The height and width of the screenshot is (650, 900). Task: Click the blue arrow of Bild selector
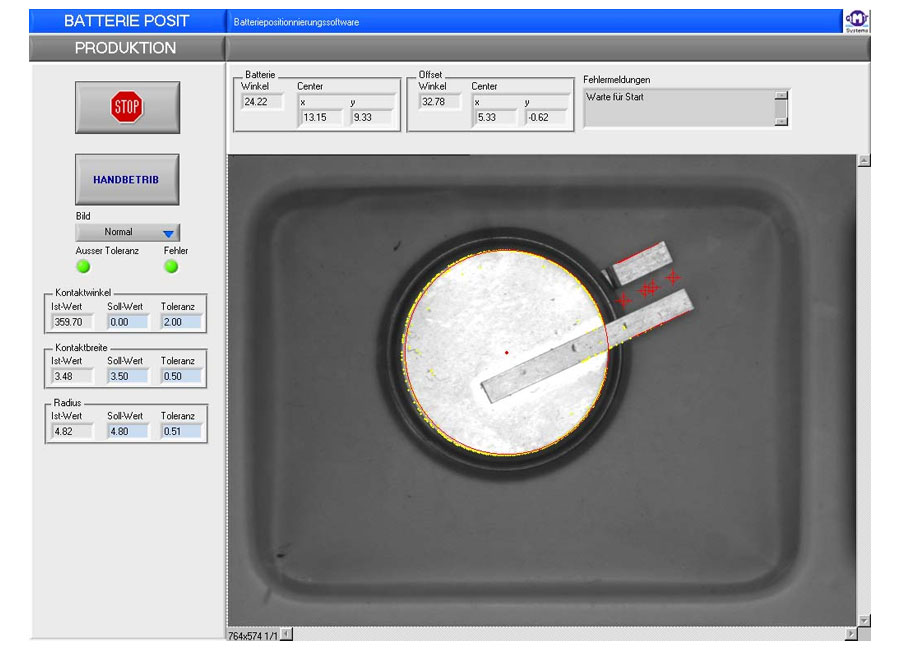pos(168,233)
